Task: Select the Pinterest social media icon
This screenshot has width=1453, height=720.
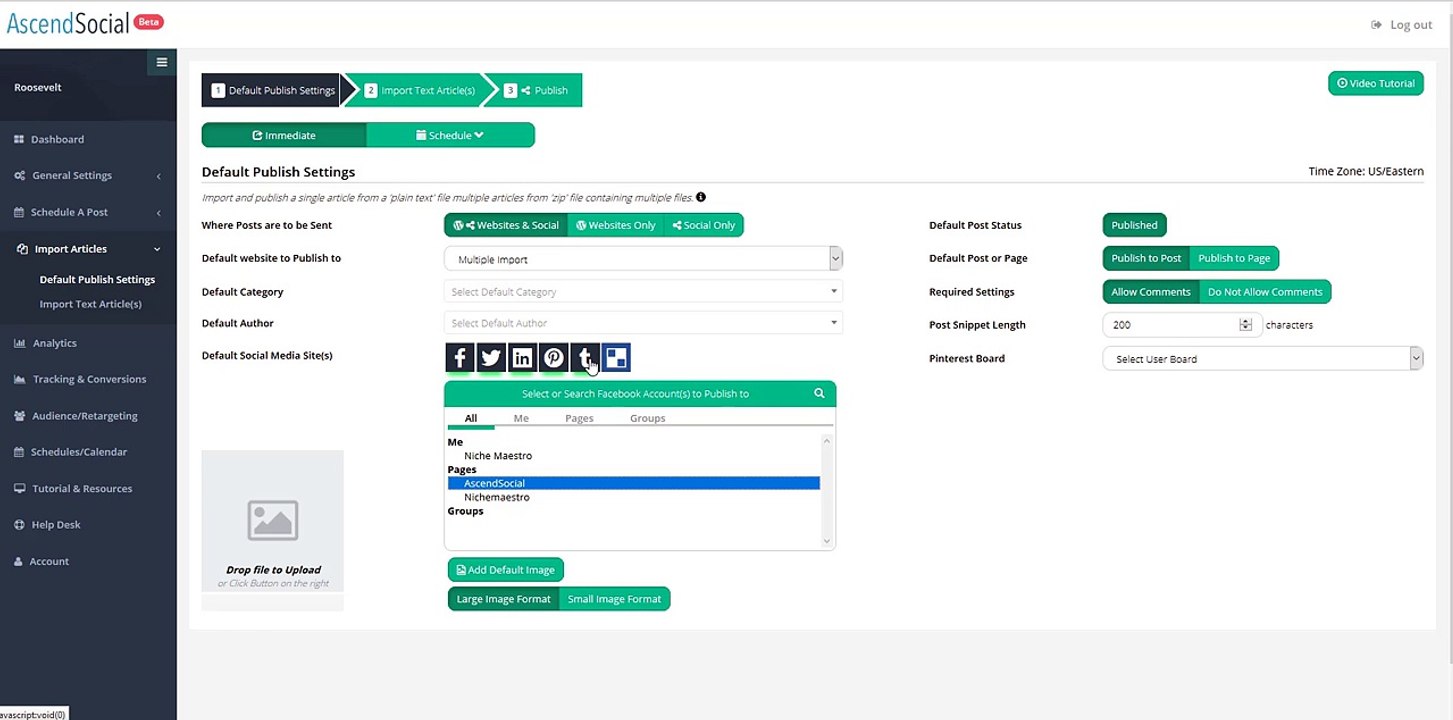Action: [553, 358]
